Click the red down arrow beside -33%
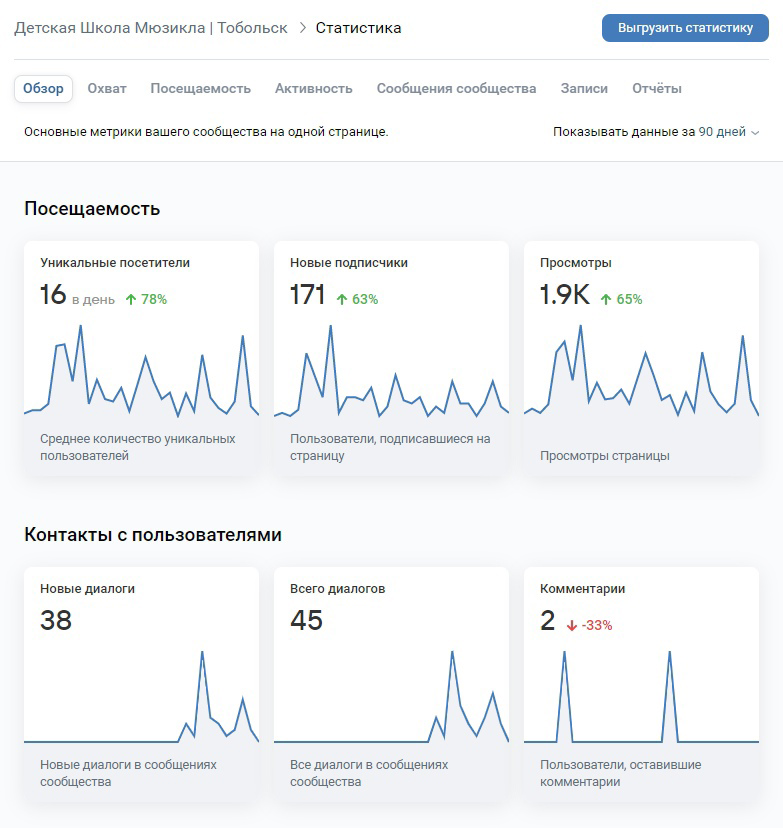The image size is (783, 828). 571,626
